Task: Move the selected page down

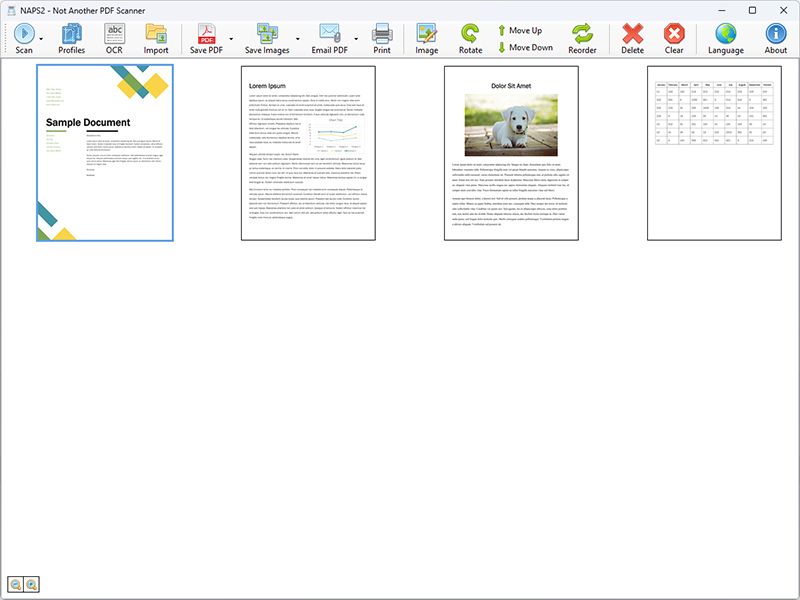Action: point(526,47)
